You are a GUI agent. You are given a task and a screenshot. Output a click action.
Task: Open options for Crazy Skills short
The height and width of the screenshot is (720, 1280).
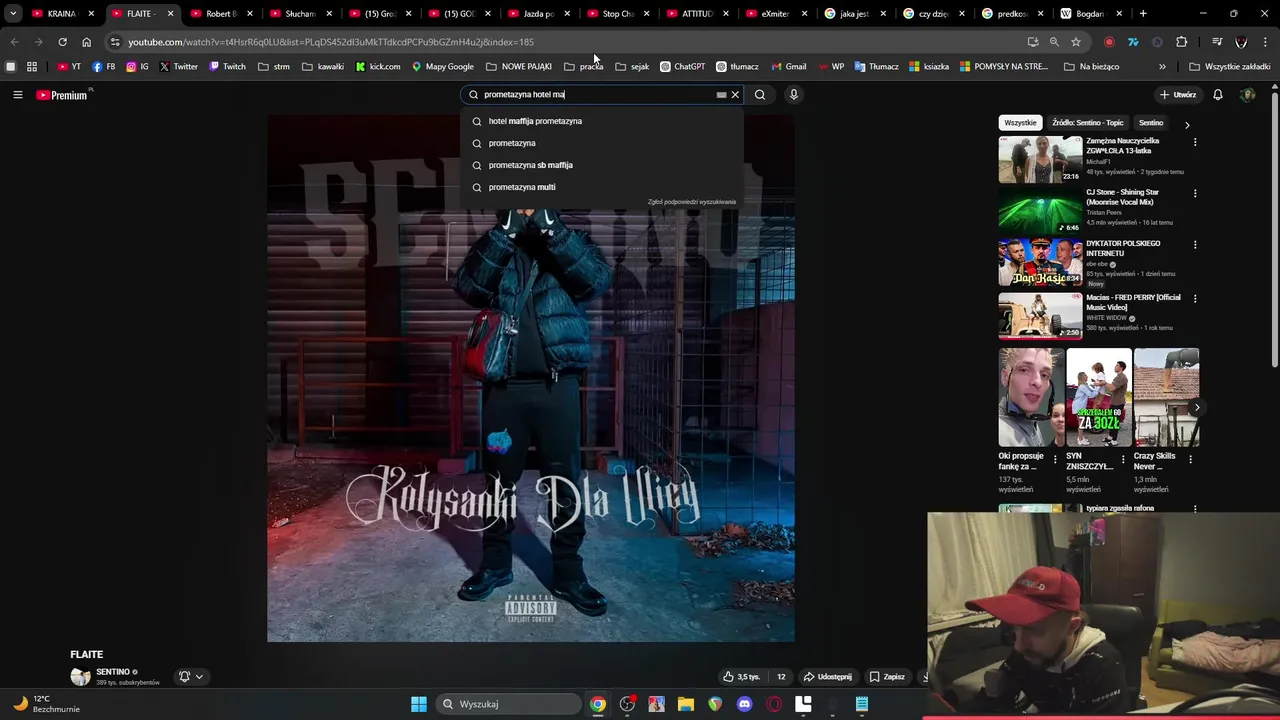point(1190,460)
